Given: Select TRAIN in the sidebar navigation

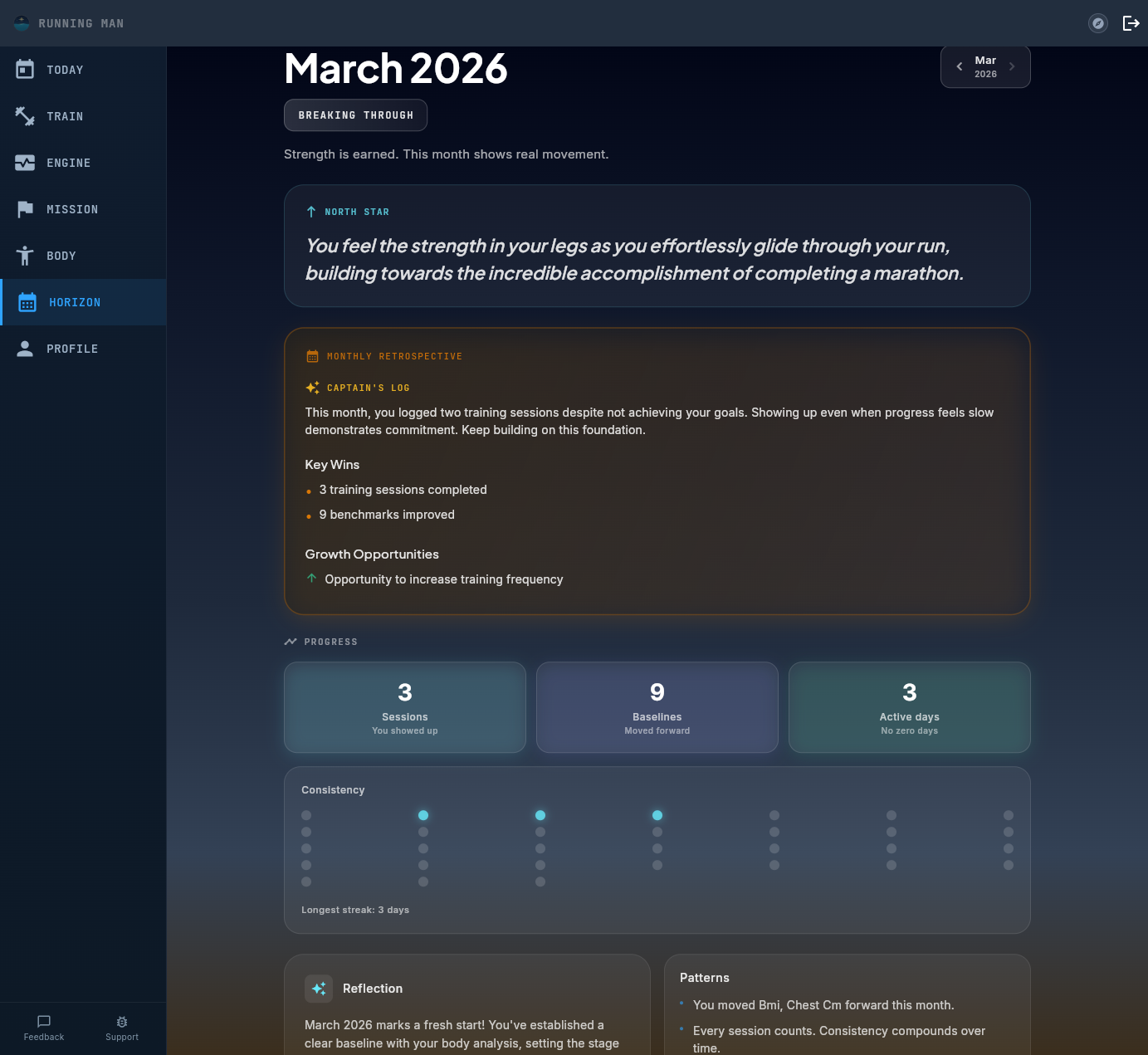Looking at the screenshot, I should click(x=25, y=116).
